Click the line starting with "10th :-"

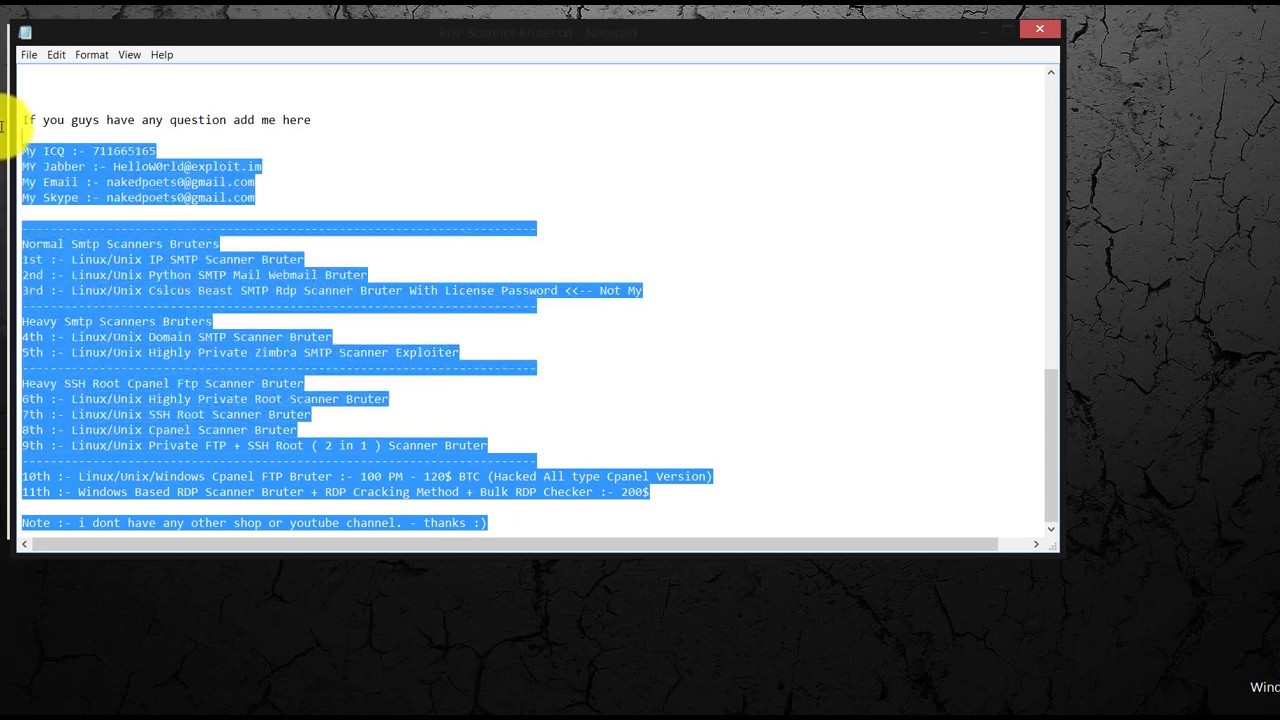(x=367, y=476)
